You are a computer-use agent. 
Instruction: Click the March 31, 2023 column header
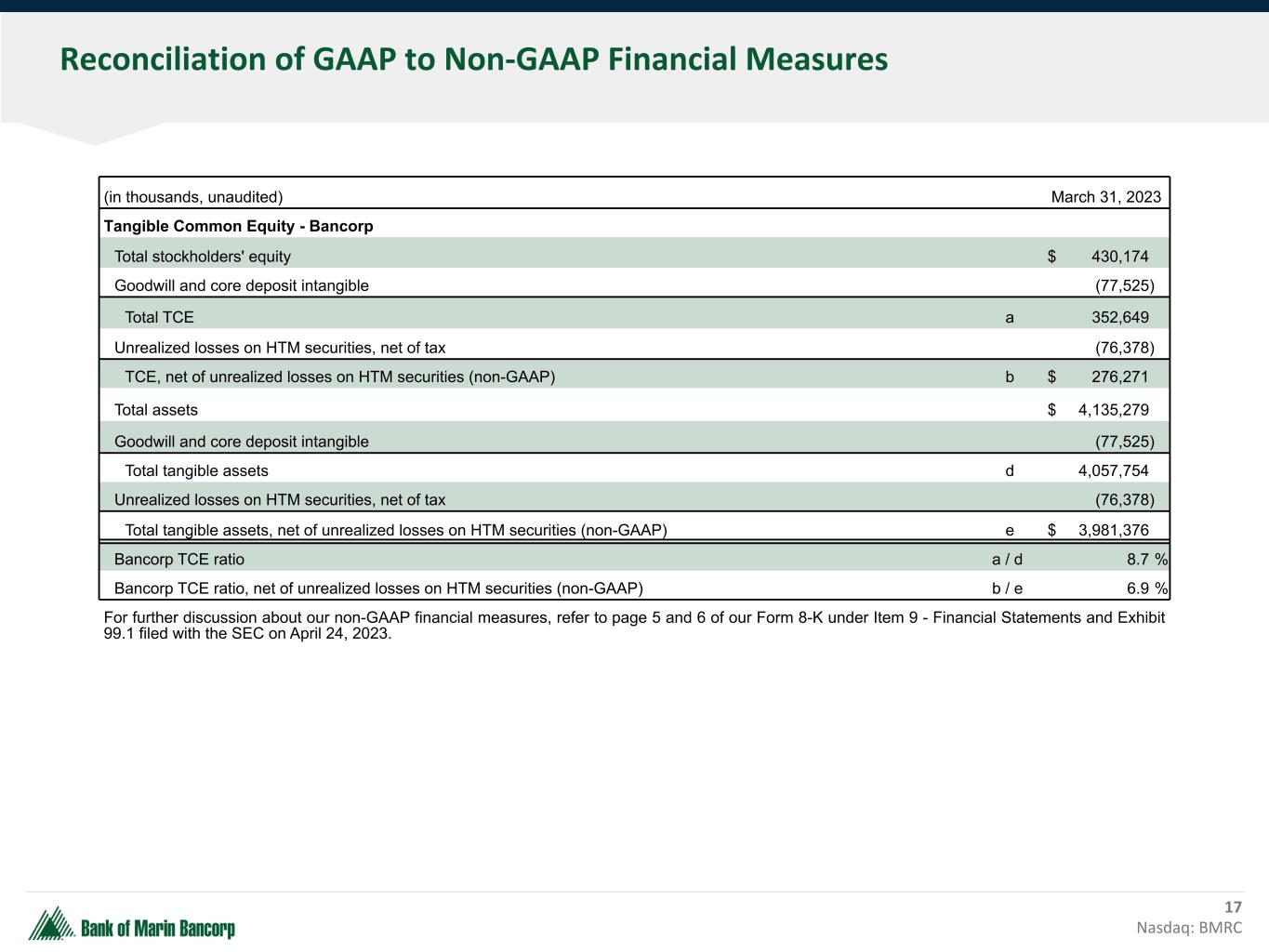1105,197
